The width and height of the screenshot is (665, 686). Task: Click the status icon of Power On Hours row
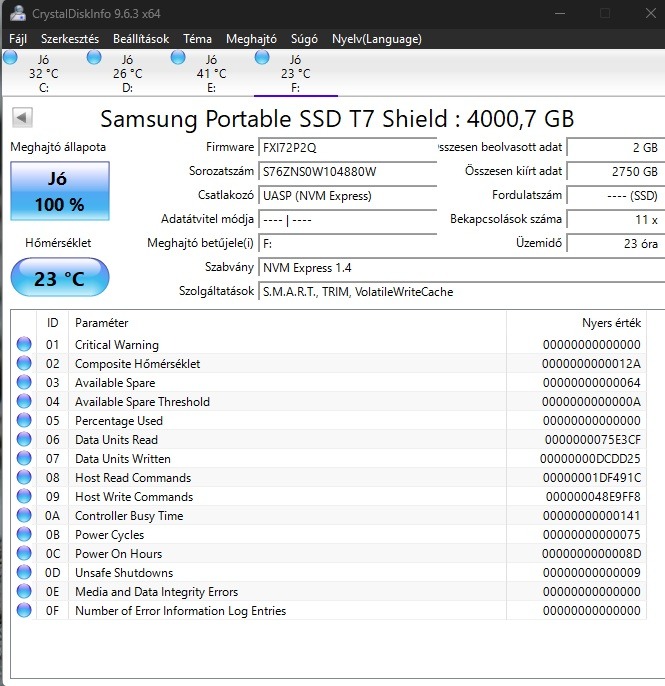24,553
